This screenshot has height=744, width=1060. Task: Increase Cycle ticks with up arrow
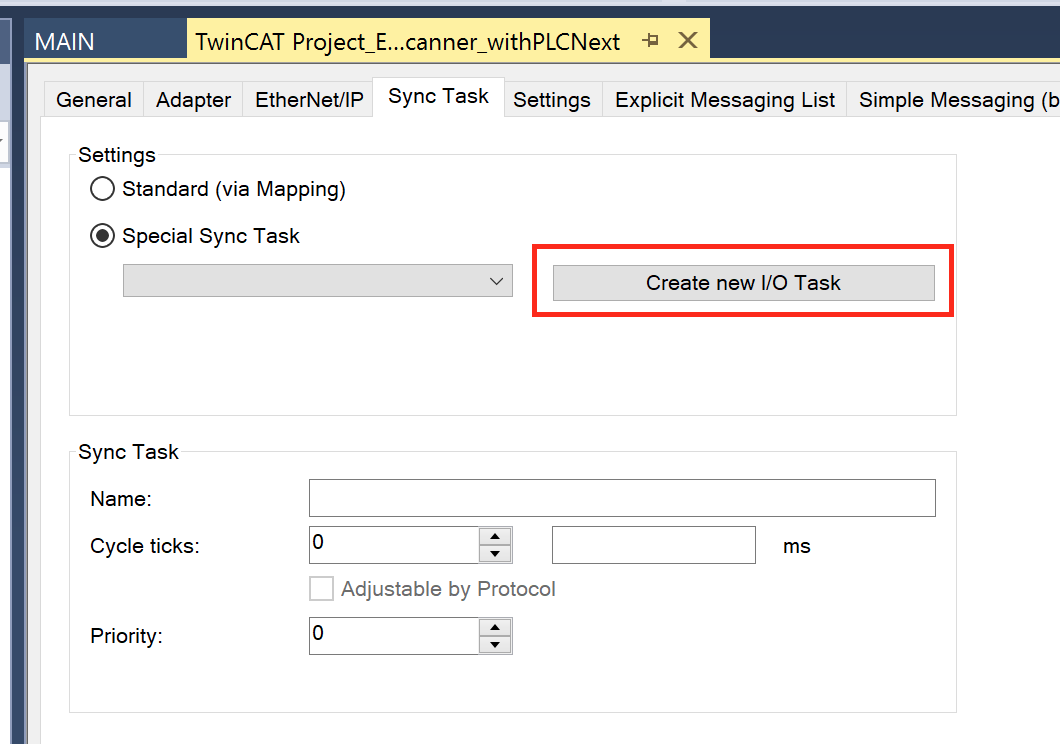pyautogui.click(x=495, y=536)
